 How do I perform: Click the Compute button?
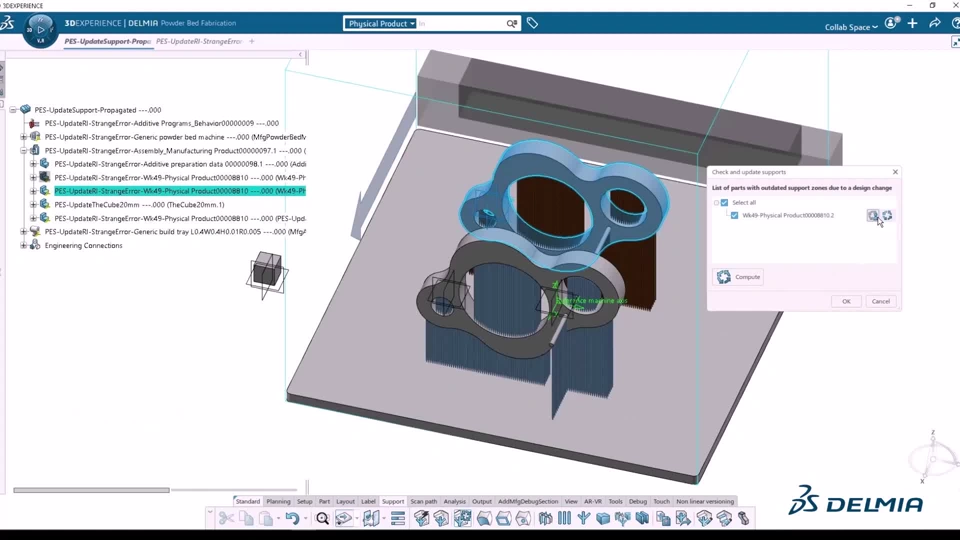tap(738, 277)
